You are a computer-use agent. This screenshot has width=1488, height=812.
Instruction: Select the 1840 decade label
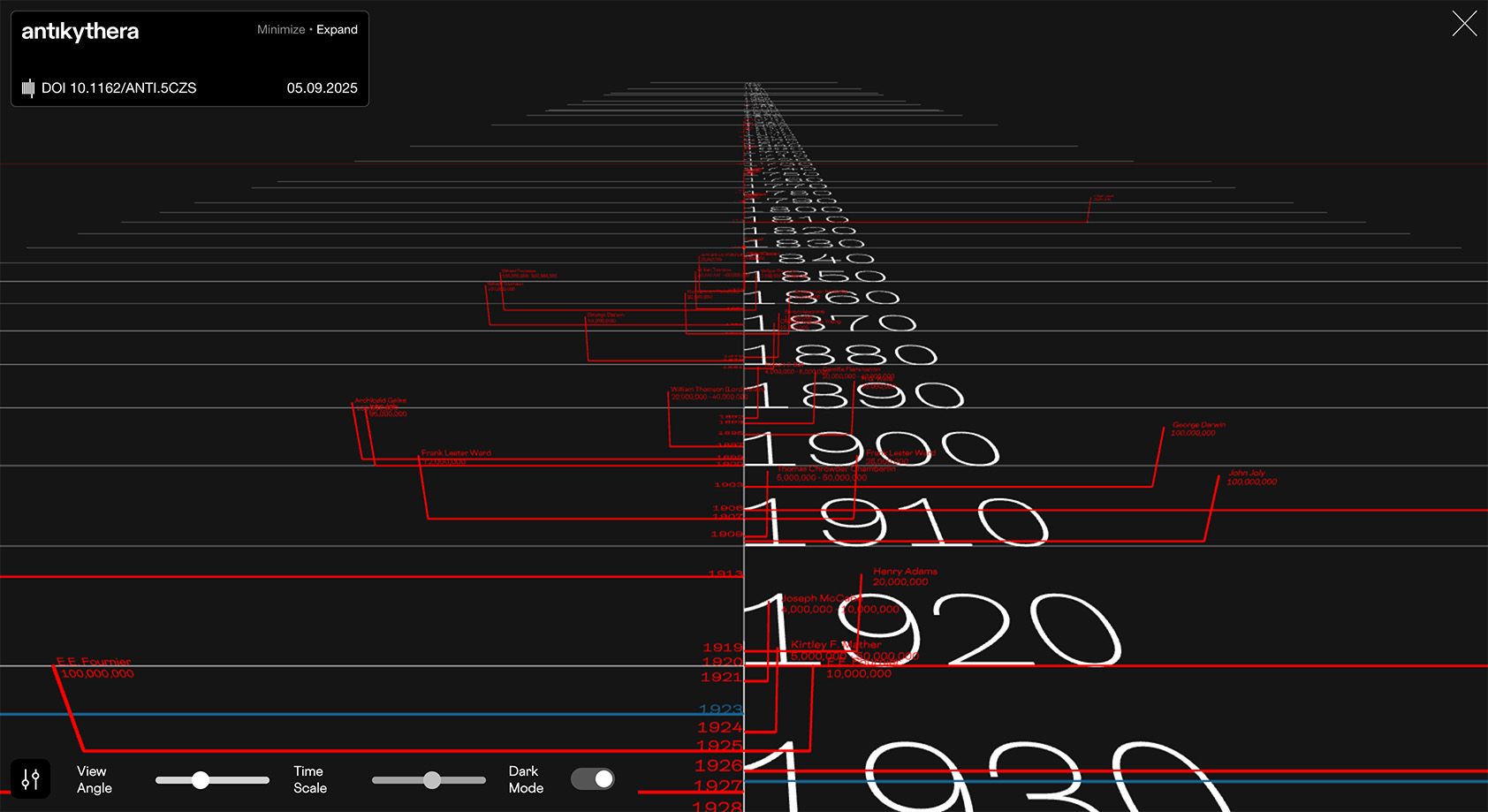(x=810, y=258)
